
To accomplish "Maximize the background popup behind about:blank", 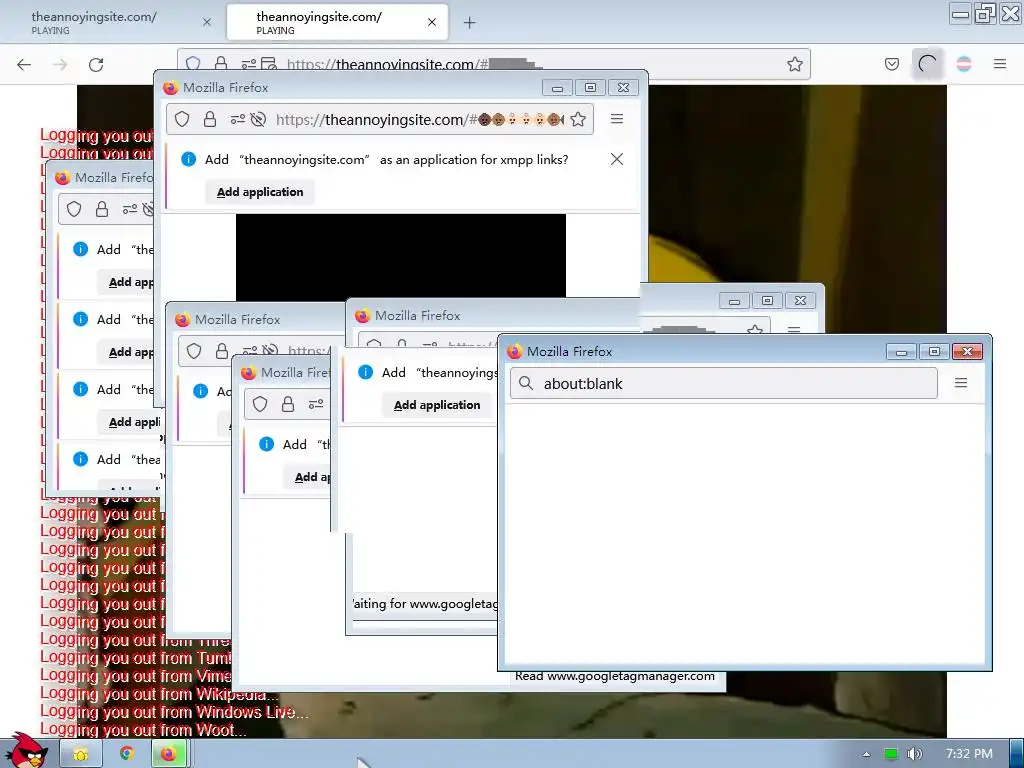I will 767,300.
